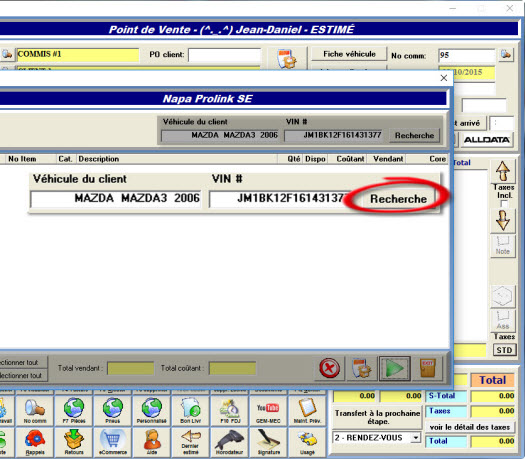Click the ALLDATA button
This screenshot has width=525, height=459.
point(487,140)
